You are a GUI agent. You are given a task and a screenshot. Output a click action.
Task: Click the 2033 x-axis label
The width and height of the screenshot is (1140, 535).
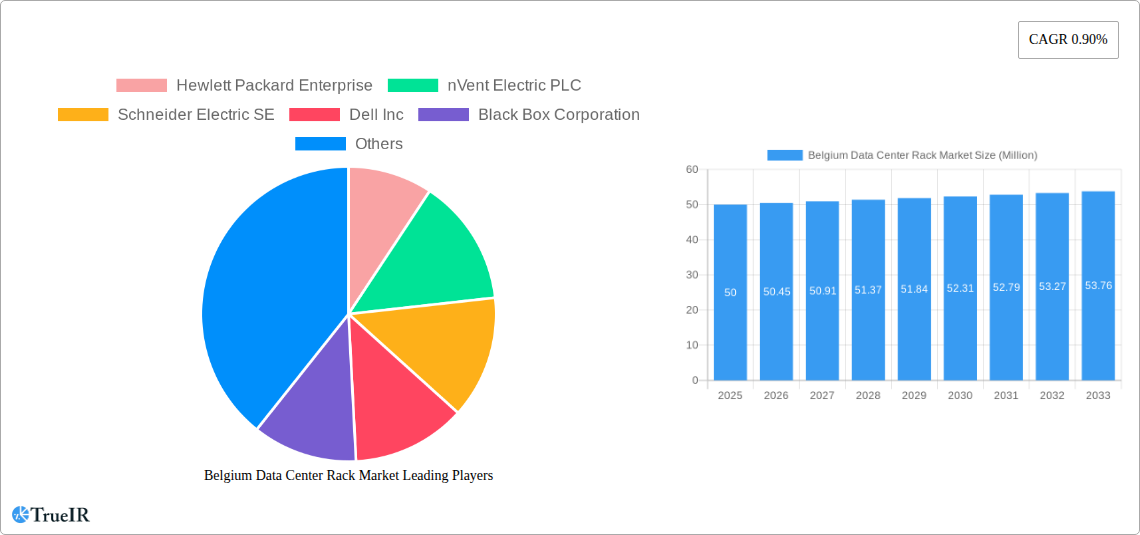(x=1099, y=395)
